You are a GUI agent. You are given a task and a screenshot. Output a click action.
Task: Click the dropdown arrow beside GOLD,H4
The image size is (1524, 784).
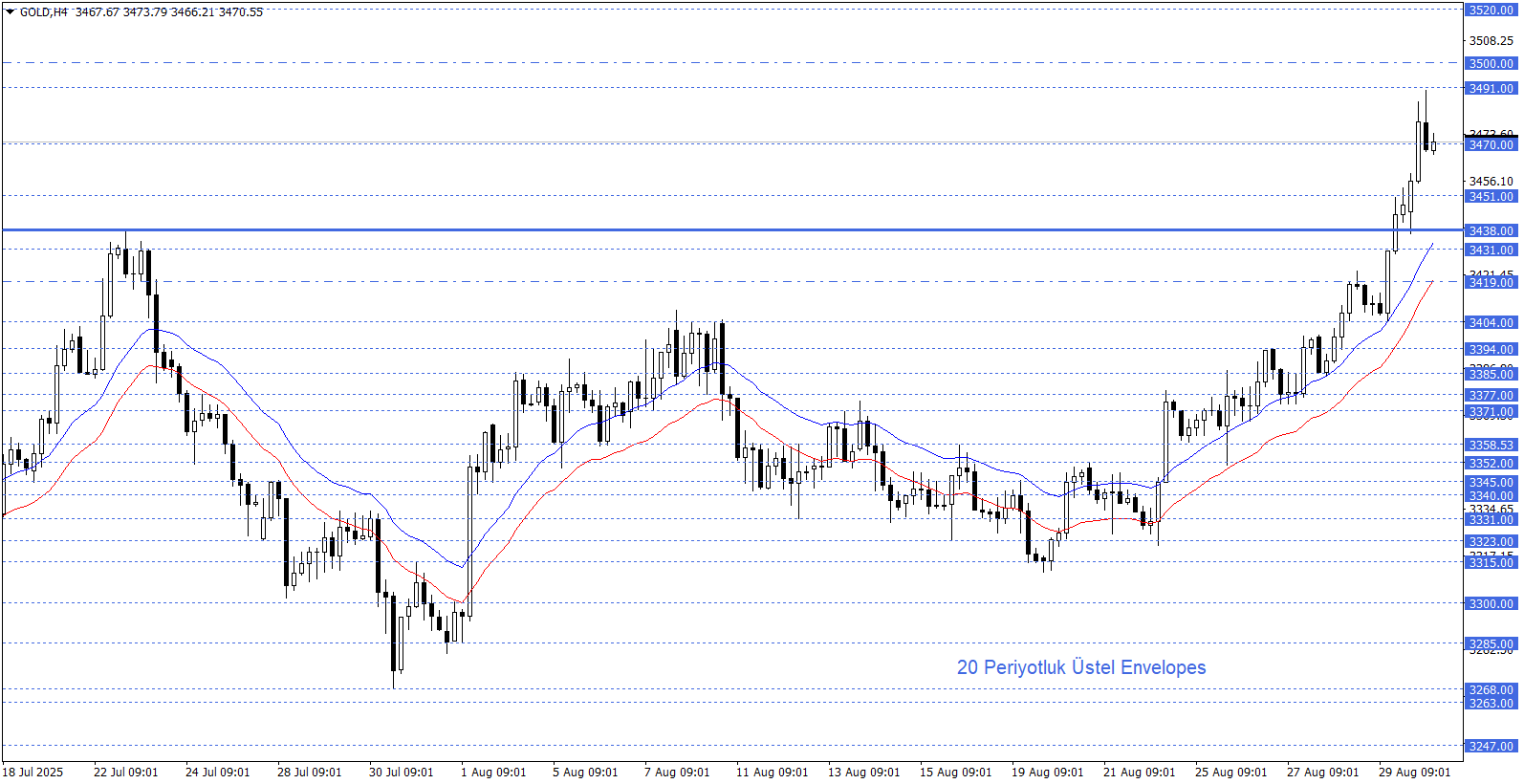(11, 11)
